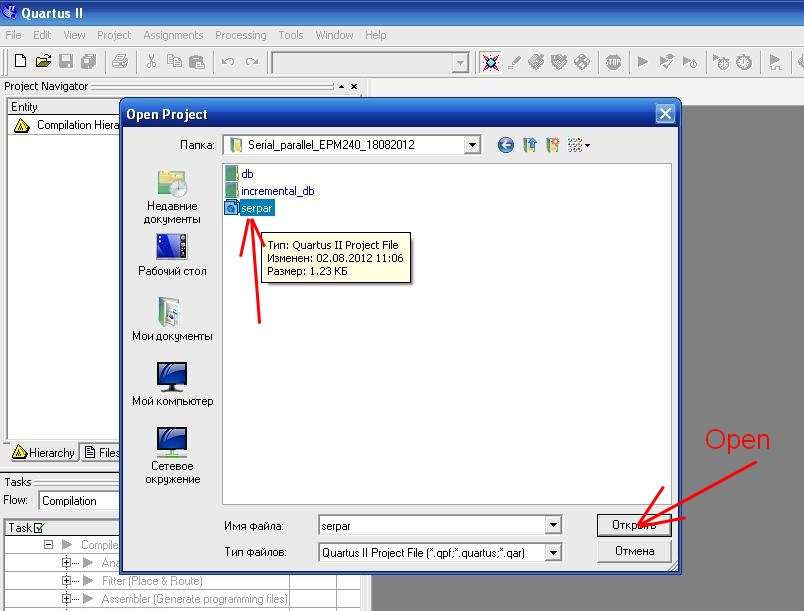Click the Paste clipboard toolbar icon
This screenshot has width=804, height=611.
tap(197, 62)
